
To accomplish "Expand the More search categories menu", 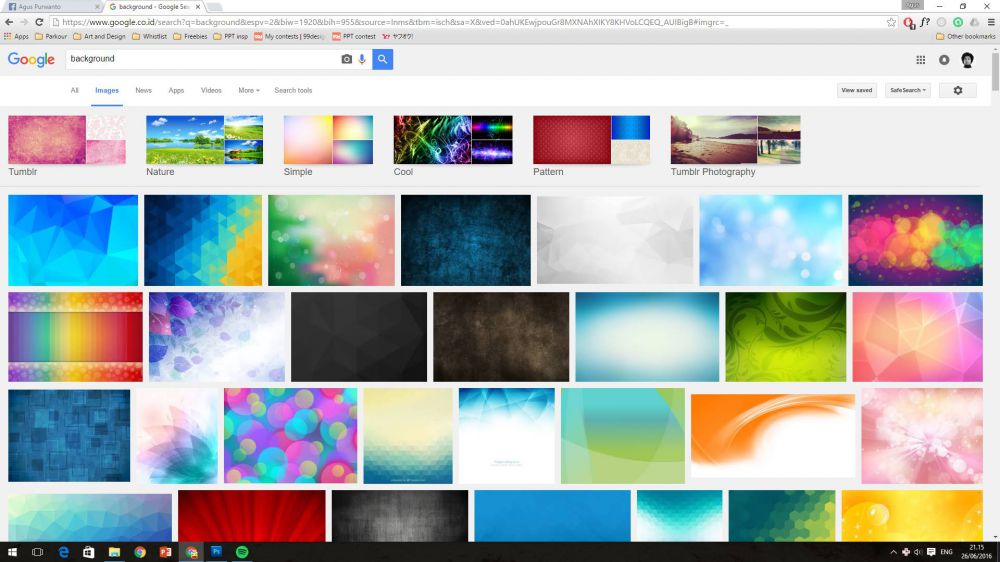I will pos(248,90).
